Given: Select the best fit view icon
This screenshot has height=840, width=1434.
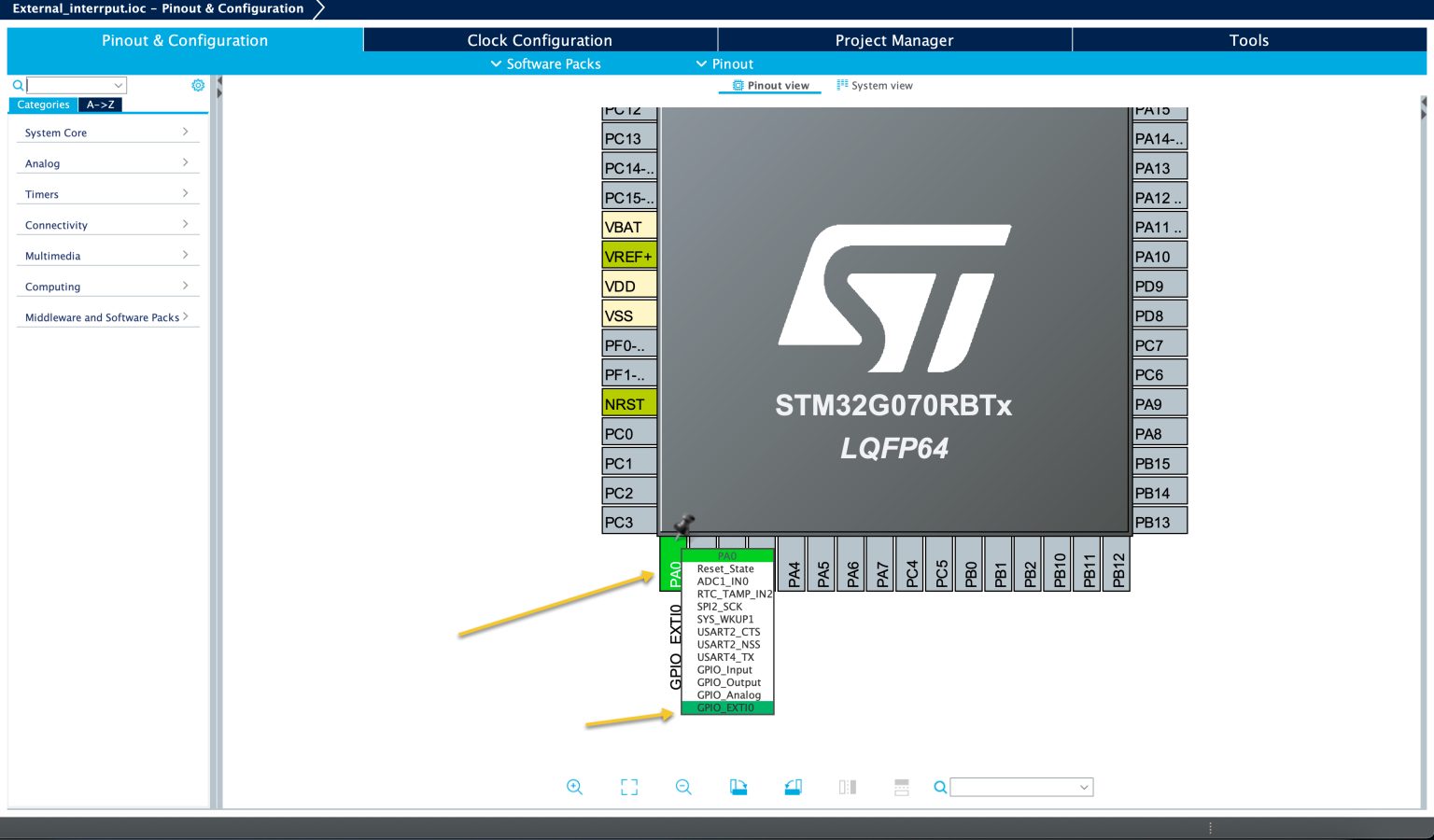Looking at the screenshot, I should tap(628, 787).
